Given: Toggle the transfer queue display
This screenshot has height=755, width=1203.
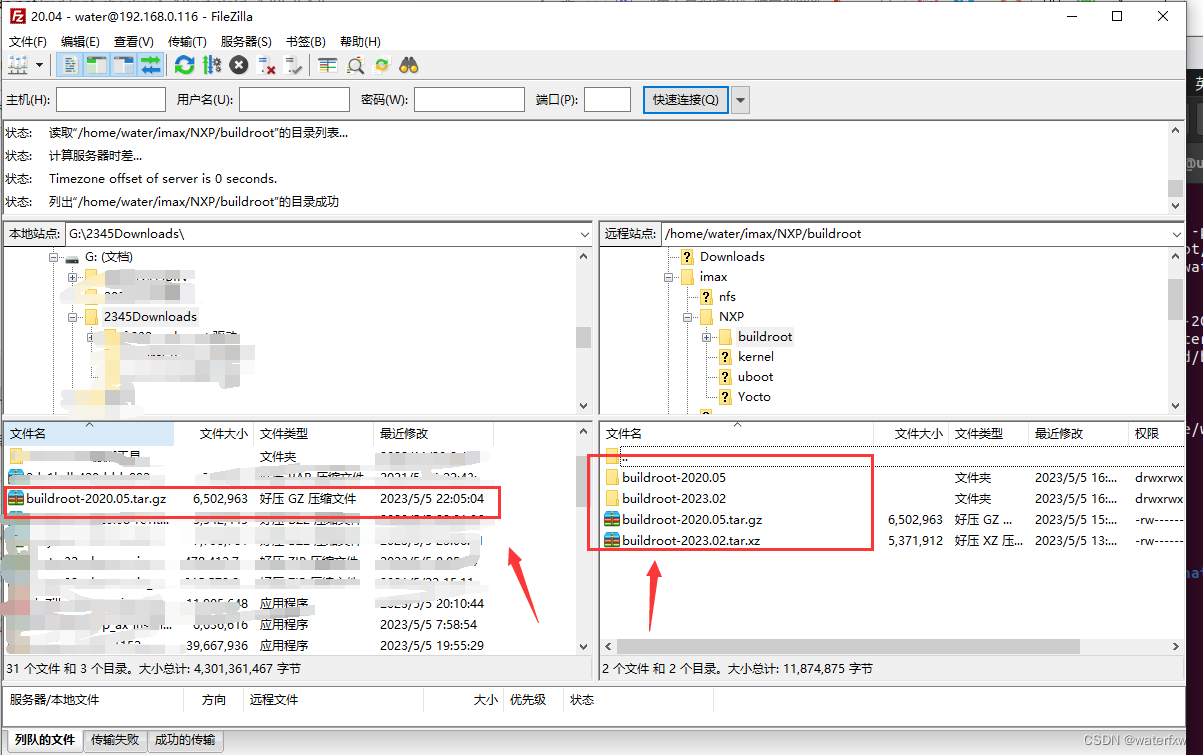Looking at the screenshot, I should 151,65.
